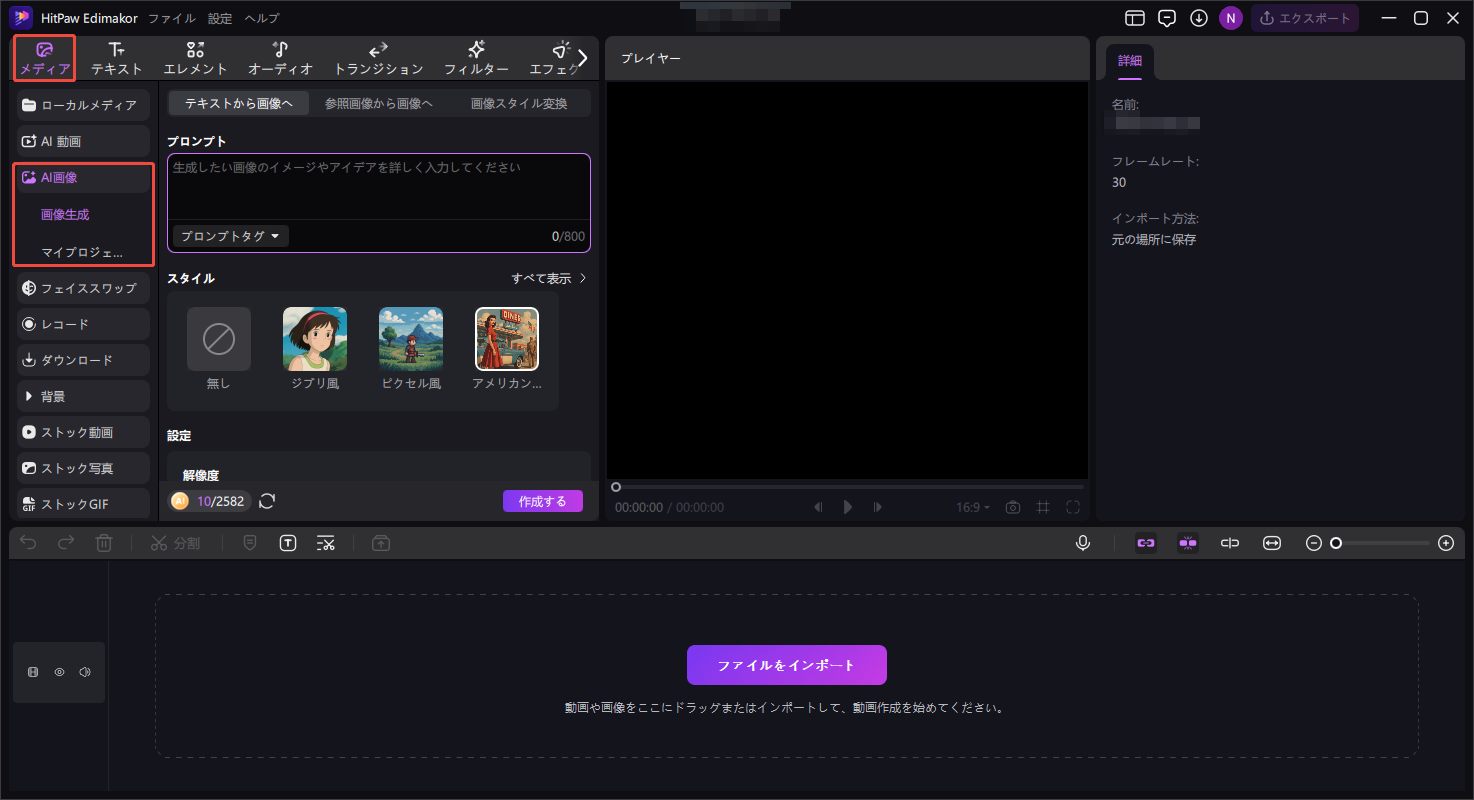Collapse the AI画像 sidebar section
Image resolution: width=1474 pixels, height=800 pixels.
tap(84, 177)
